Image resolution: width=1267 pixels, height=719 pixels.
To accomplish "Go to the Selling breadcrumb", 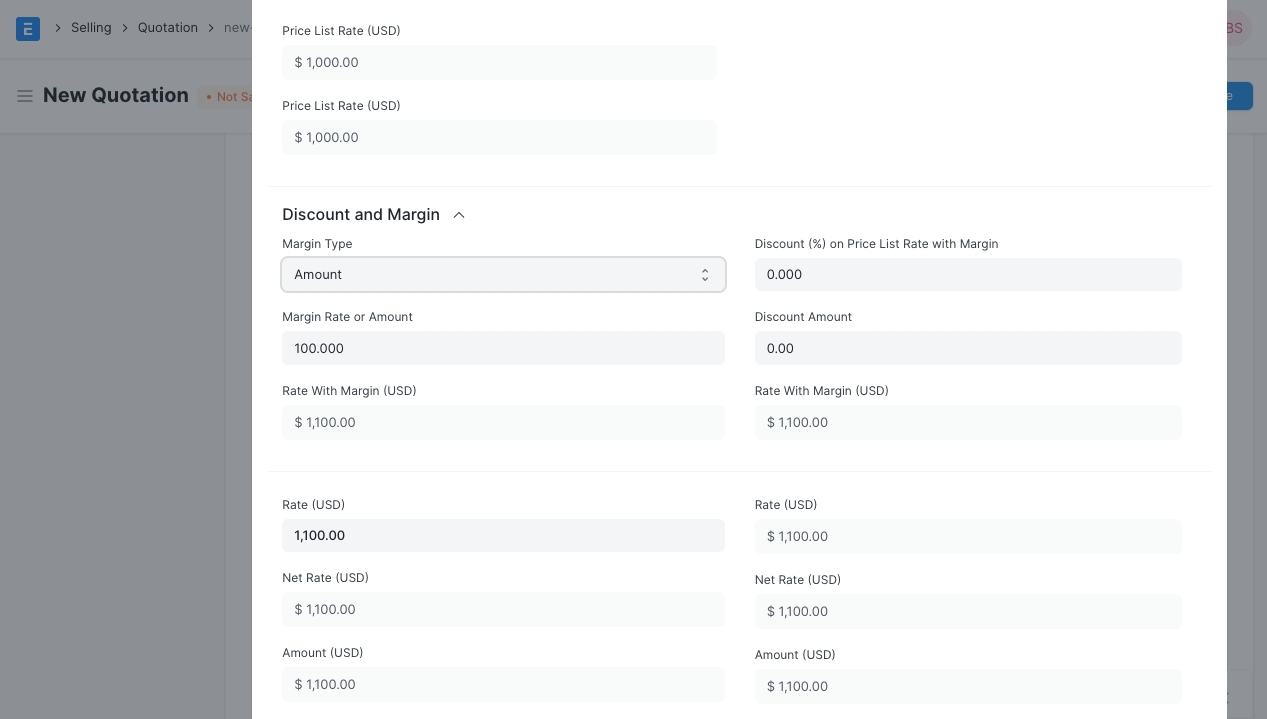I will (91, 28).
